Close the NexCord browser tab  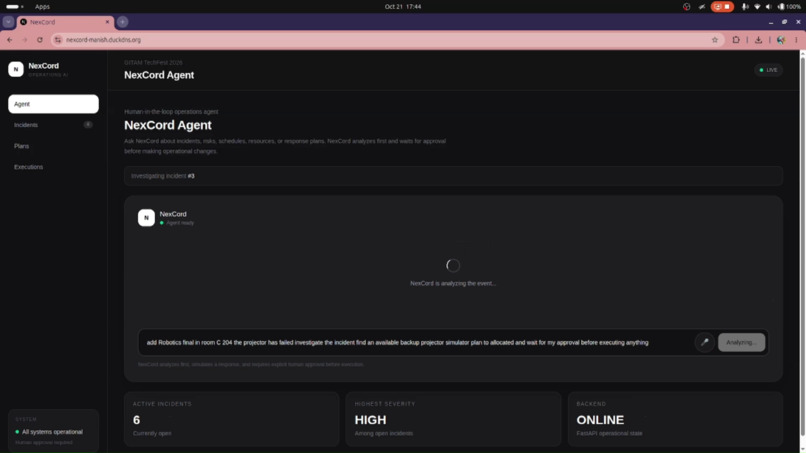pyautogui.click(x=107, y=22)
